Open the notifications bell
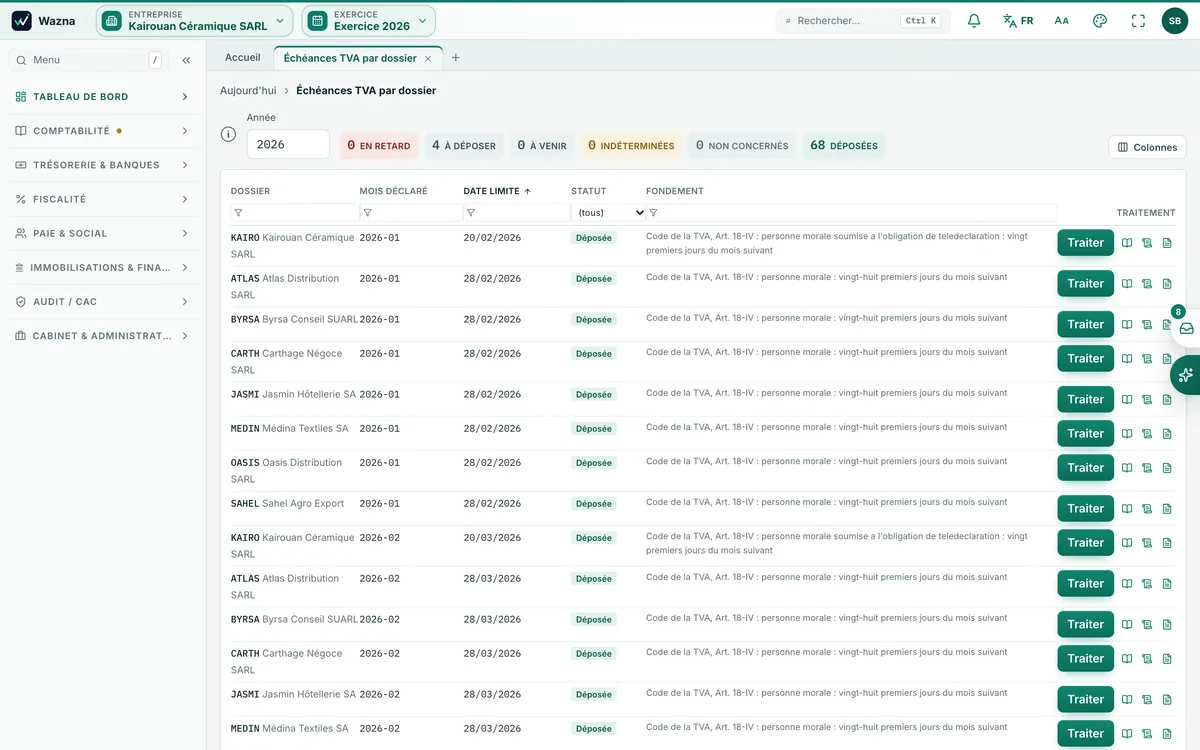Image resolution: width=1200 pixels, height=750 pixels. (x=974, y=21)
